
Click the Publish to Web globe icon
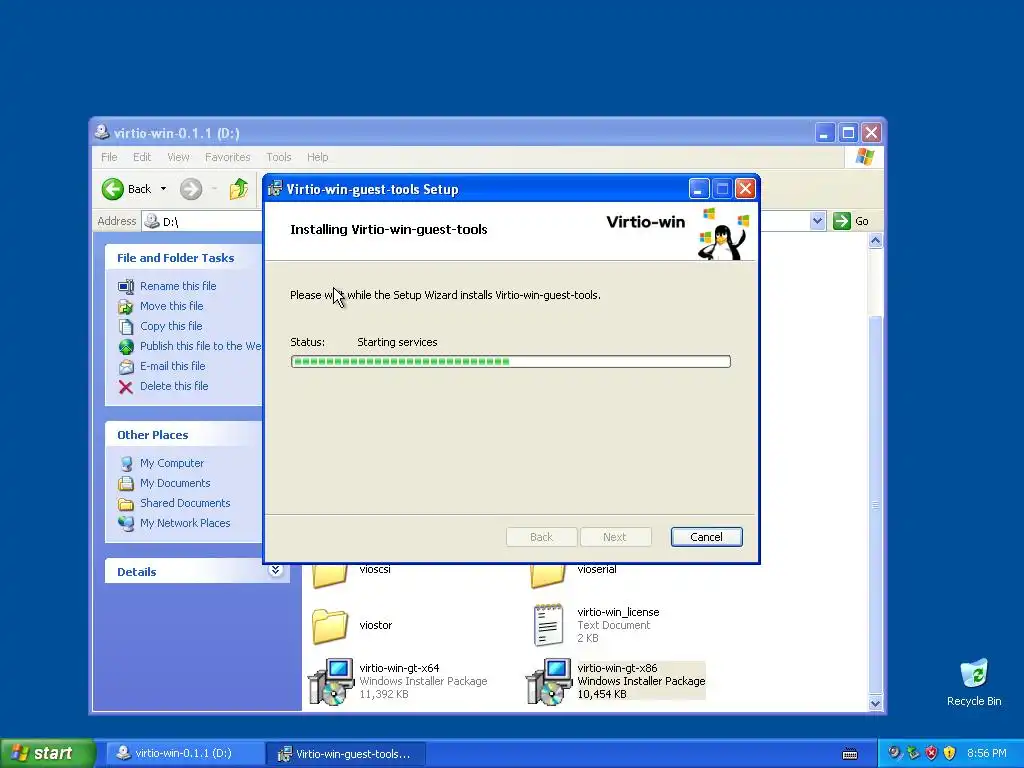coord(126,347)
